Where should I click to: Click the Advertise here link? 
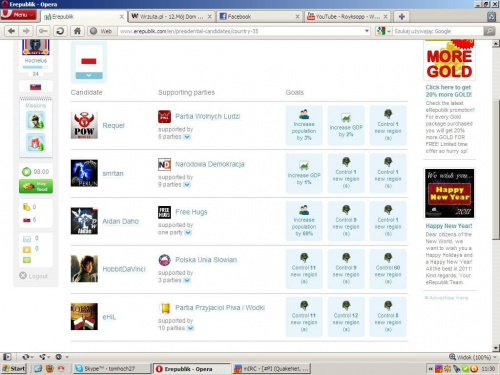click(x=447, y=298)
